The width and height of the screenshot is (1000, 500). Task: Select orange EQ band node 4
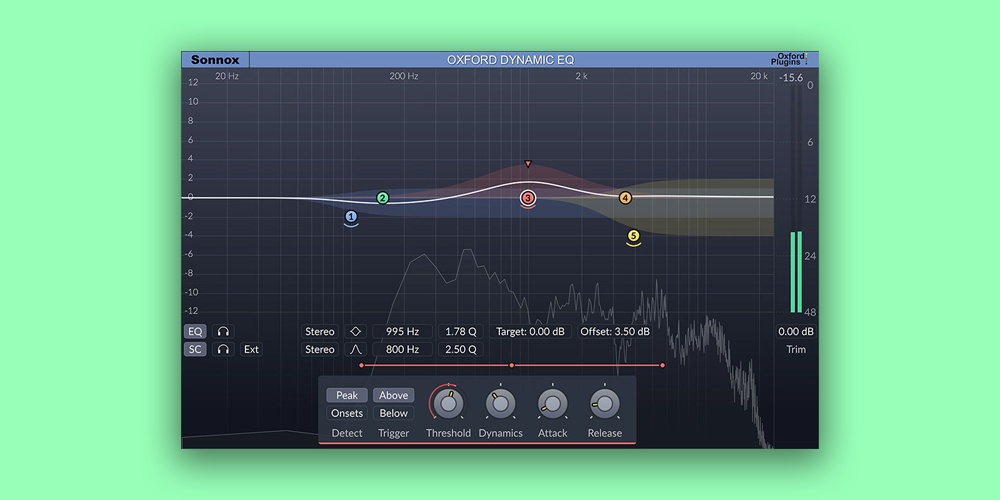point(625,198)
